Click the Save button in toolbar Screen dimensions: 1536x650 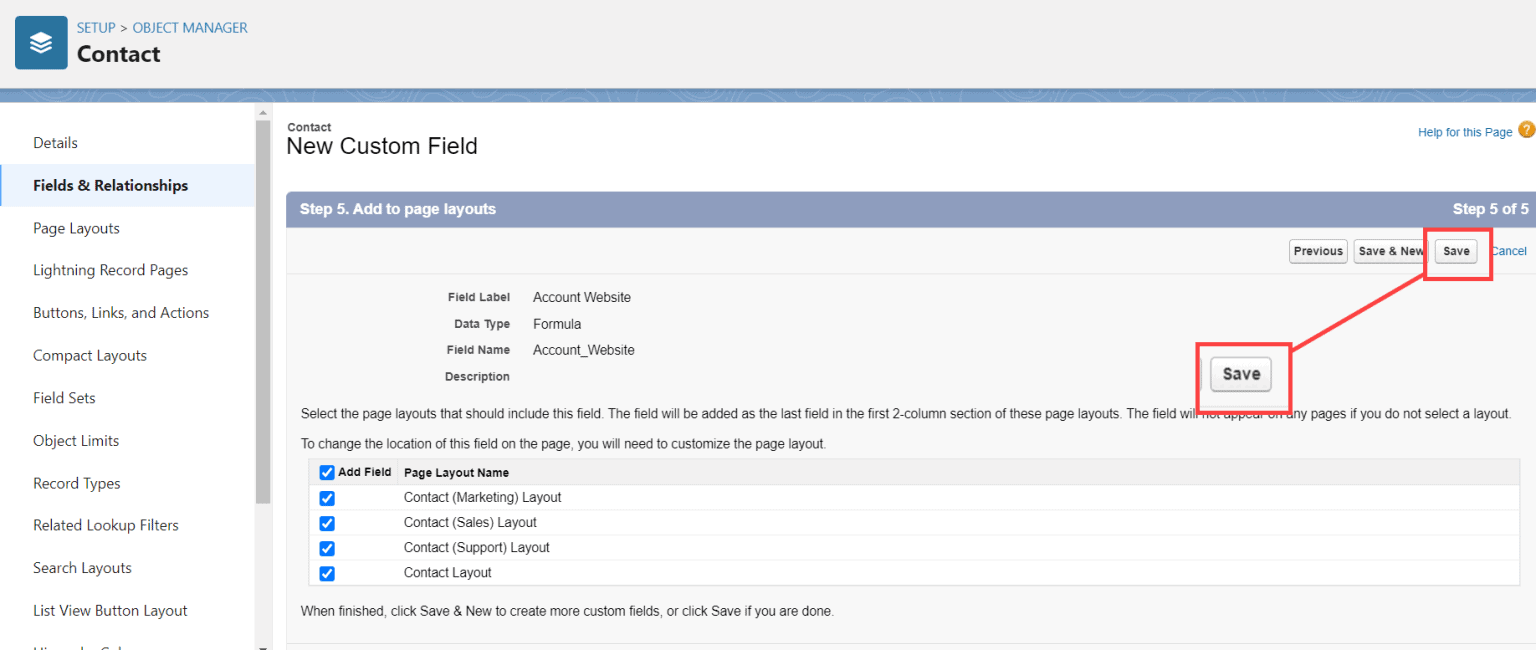[1456, 251]
